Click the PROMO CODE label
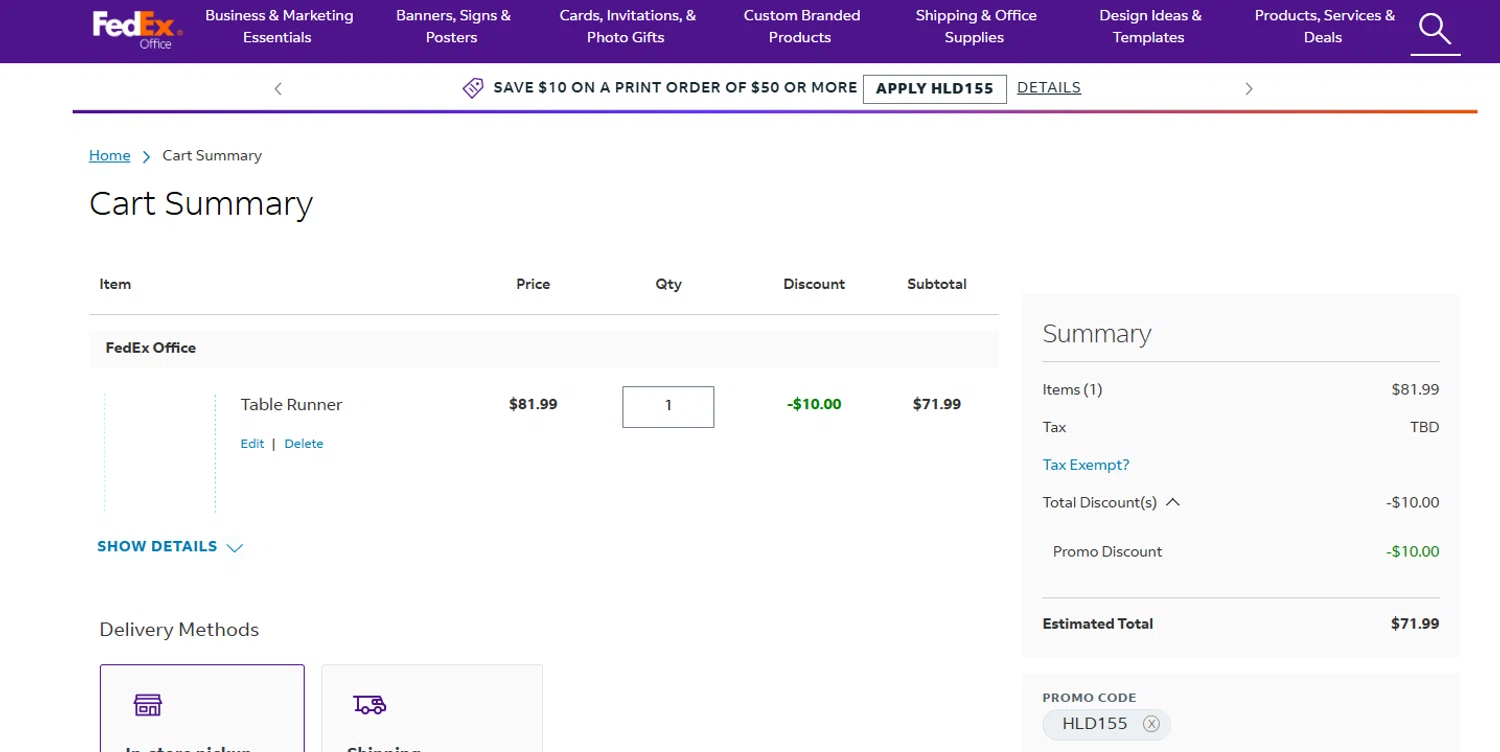Screen dimensions: 1500x752 1089,698
